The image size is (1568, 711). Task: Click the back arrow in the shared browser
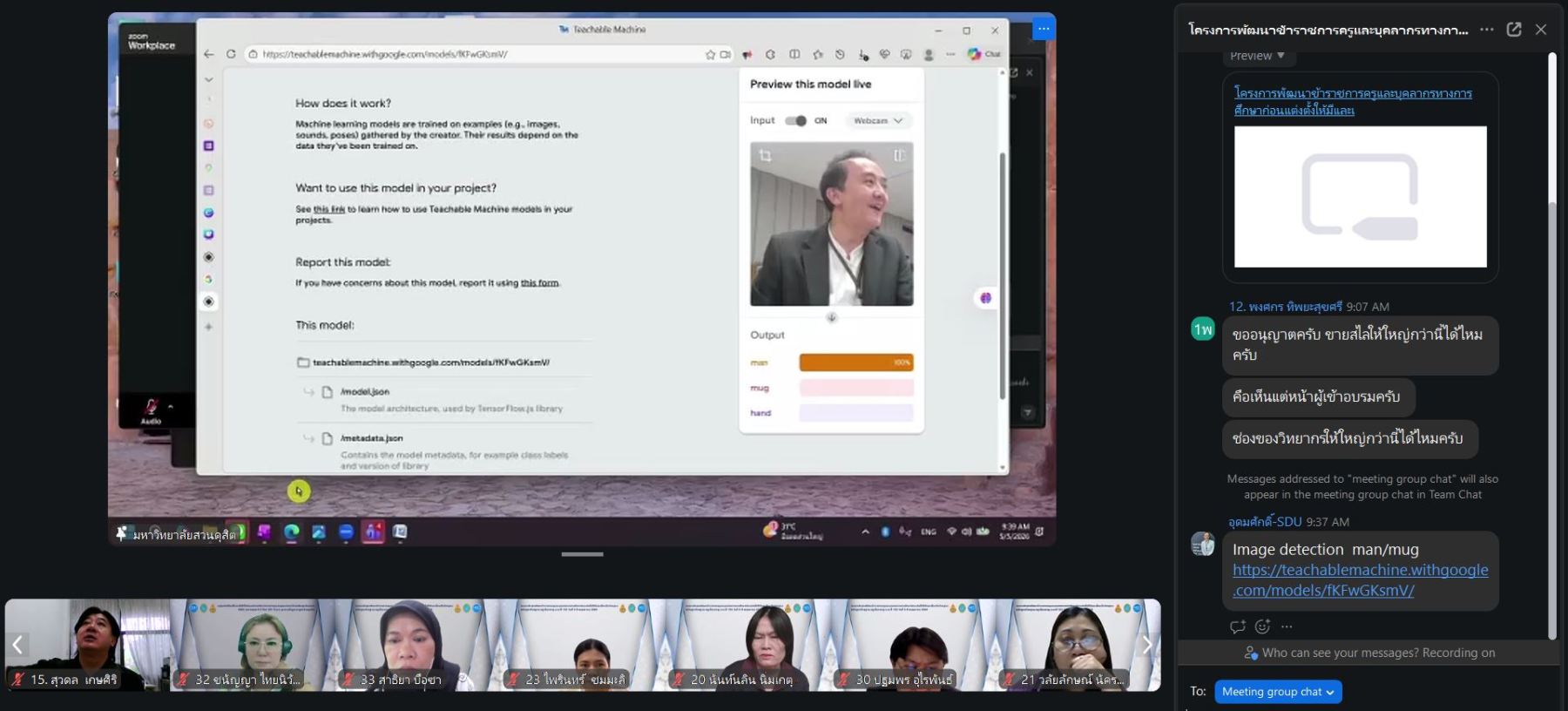(208, 54)
